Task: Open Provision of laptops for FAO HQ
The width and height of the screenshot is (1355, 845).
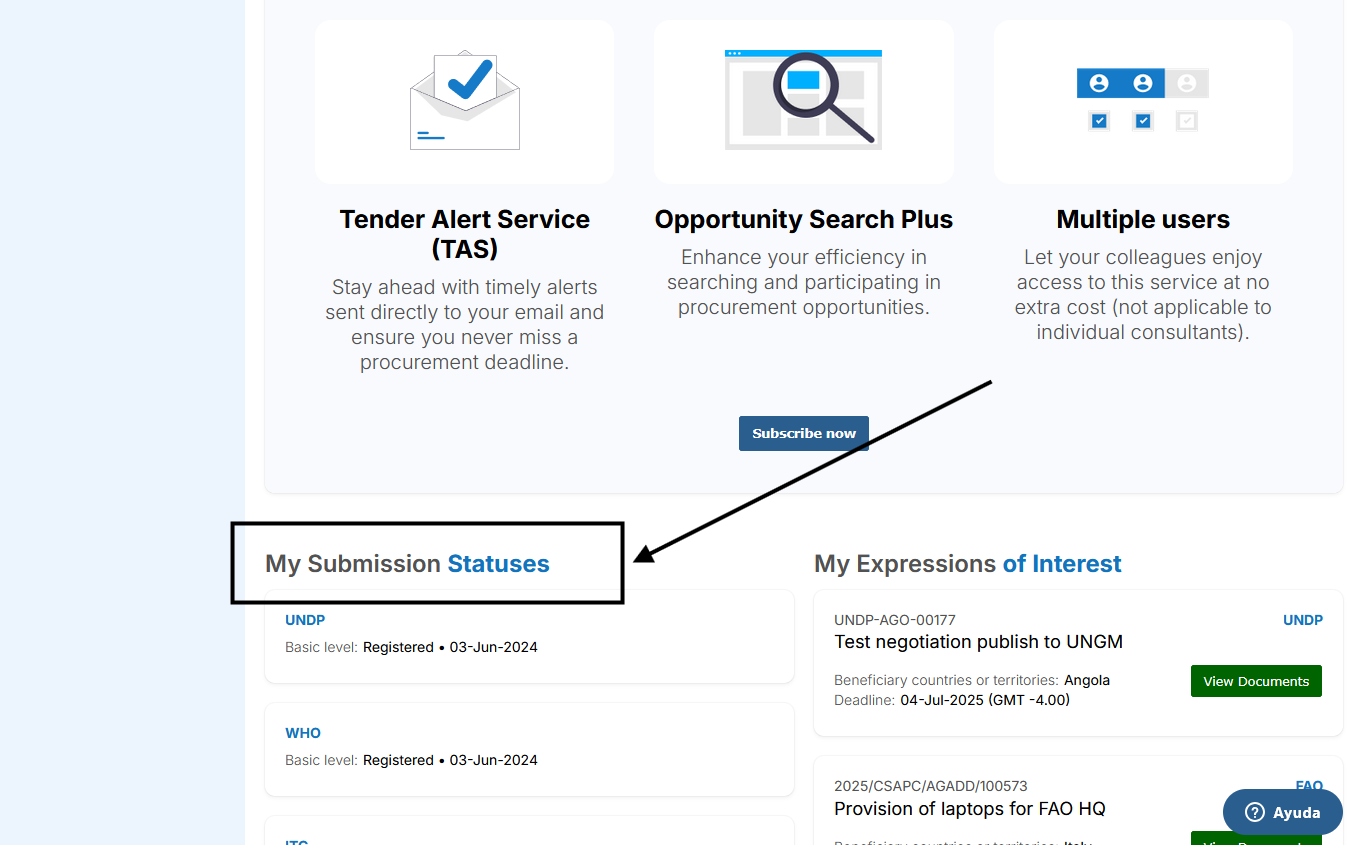Action: (969, 809)
